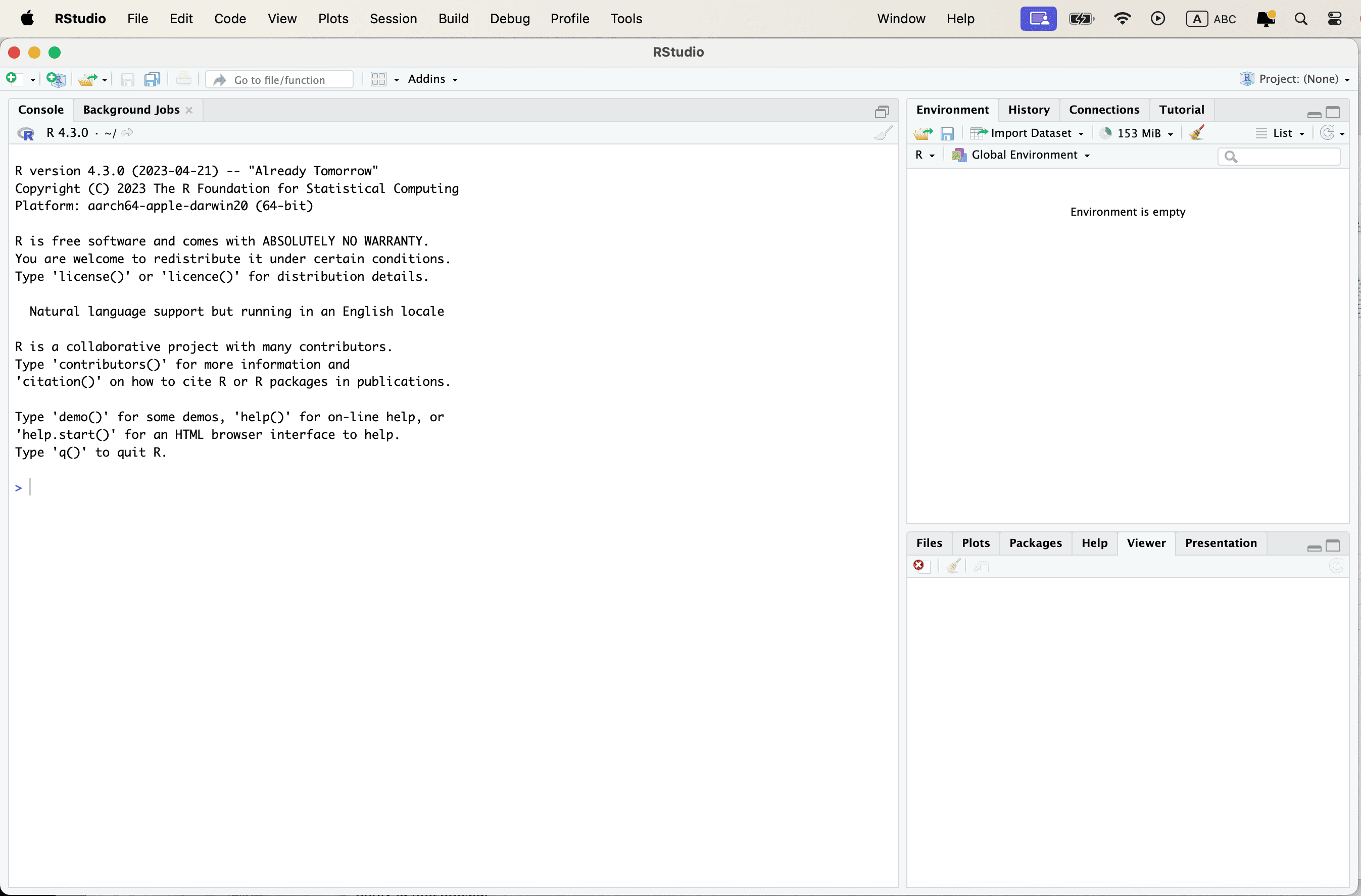This screenshot has width=1361, height=896.
Task: Click the New File icon
Action: (x=12, y=78)
